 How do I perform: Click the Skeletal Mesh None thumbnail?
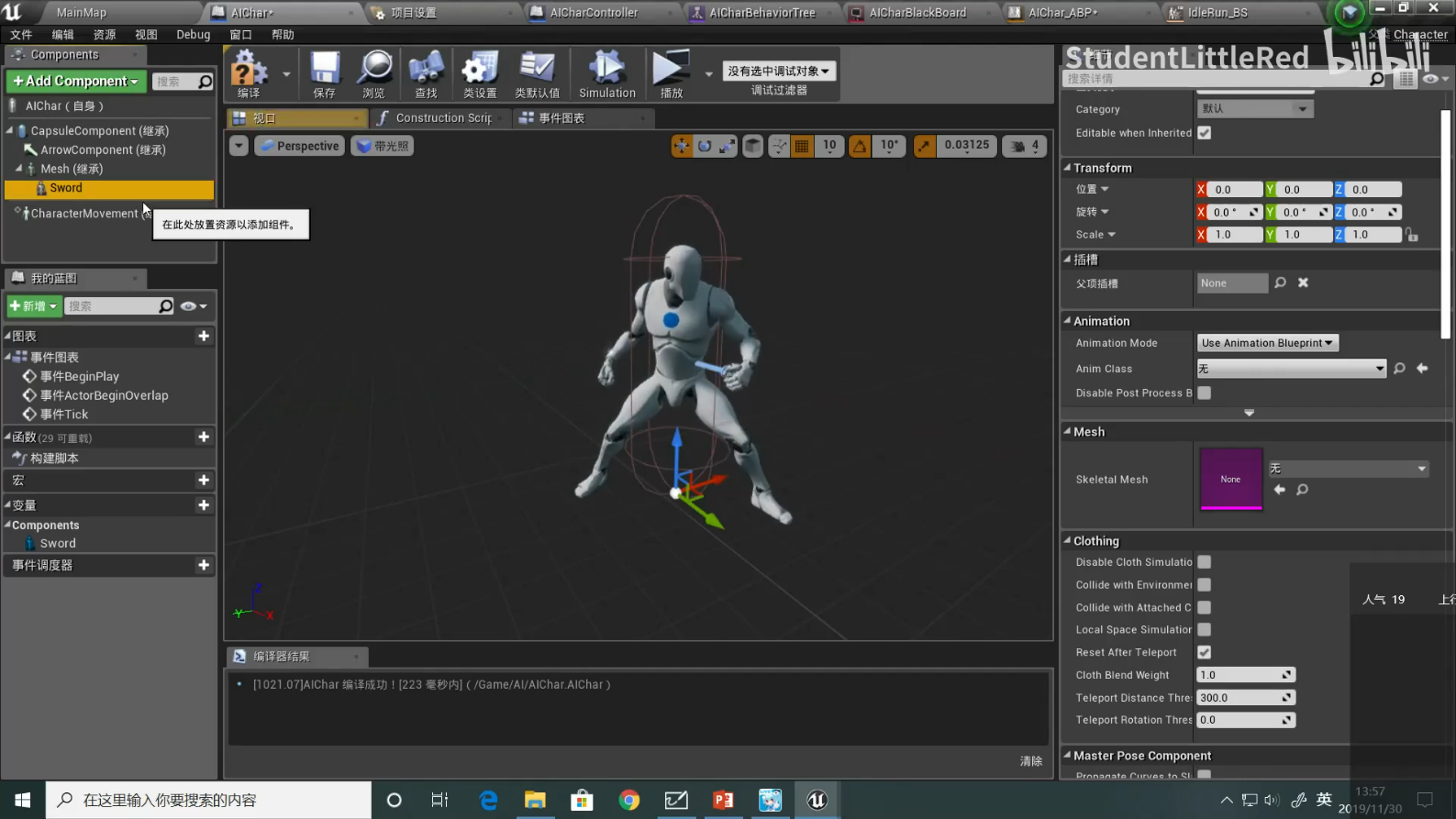click(x=1230, y=478)
